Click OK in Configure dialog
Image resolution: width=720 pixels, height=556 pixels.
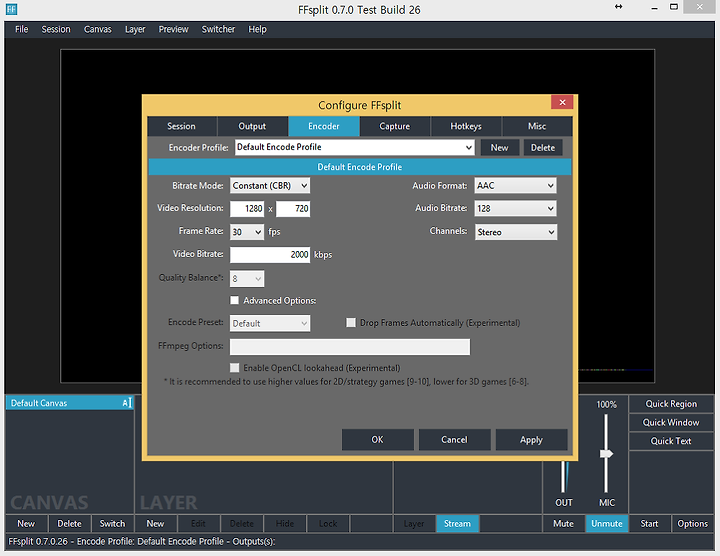pyautogui.click(x=377, y=440)
